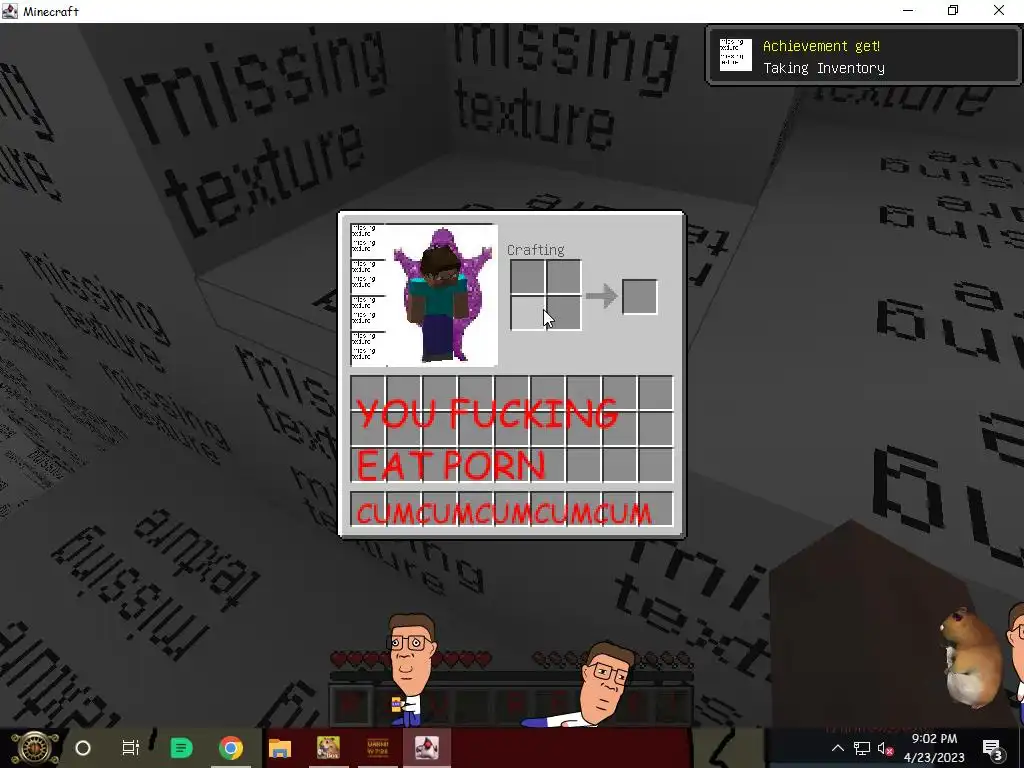1024x768 pixels.
Task: Click the Taking Inventory achievement icon
Action: [x=735, y=55]
